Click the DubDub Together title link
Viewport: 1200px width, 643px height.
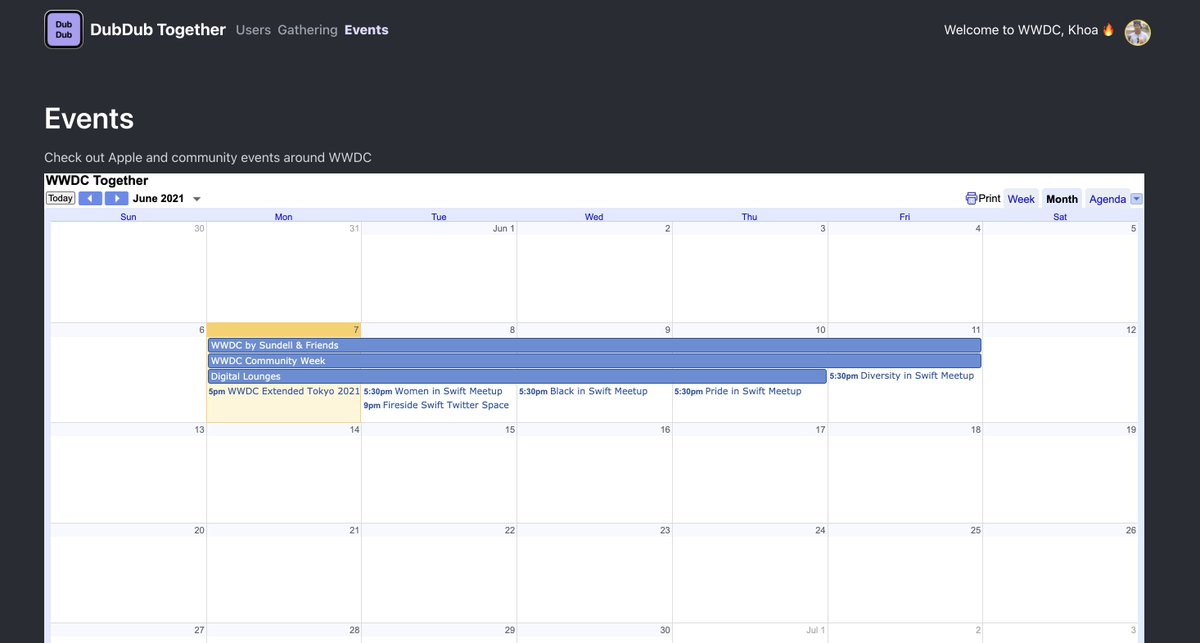(x=158, y=30)
